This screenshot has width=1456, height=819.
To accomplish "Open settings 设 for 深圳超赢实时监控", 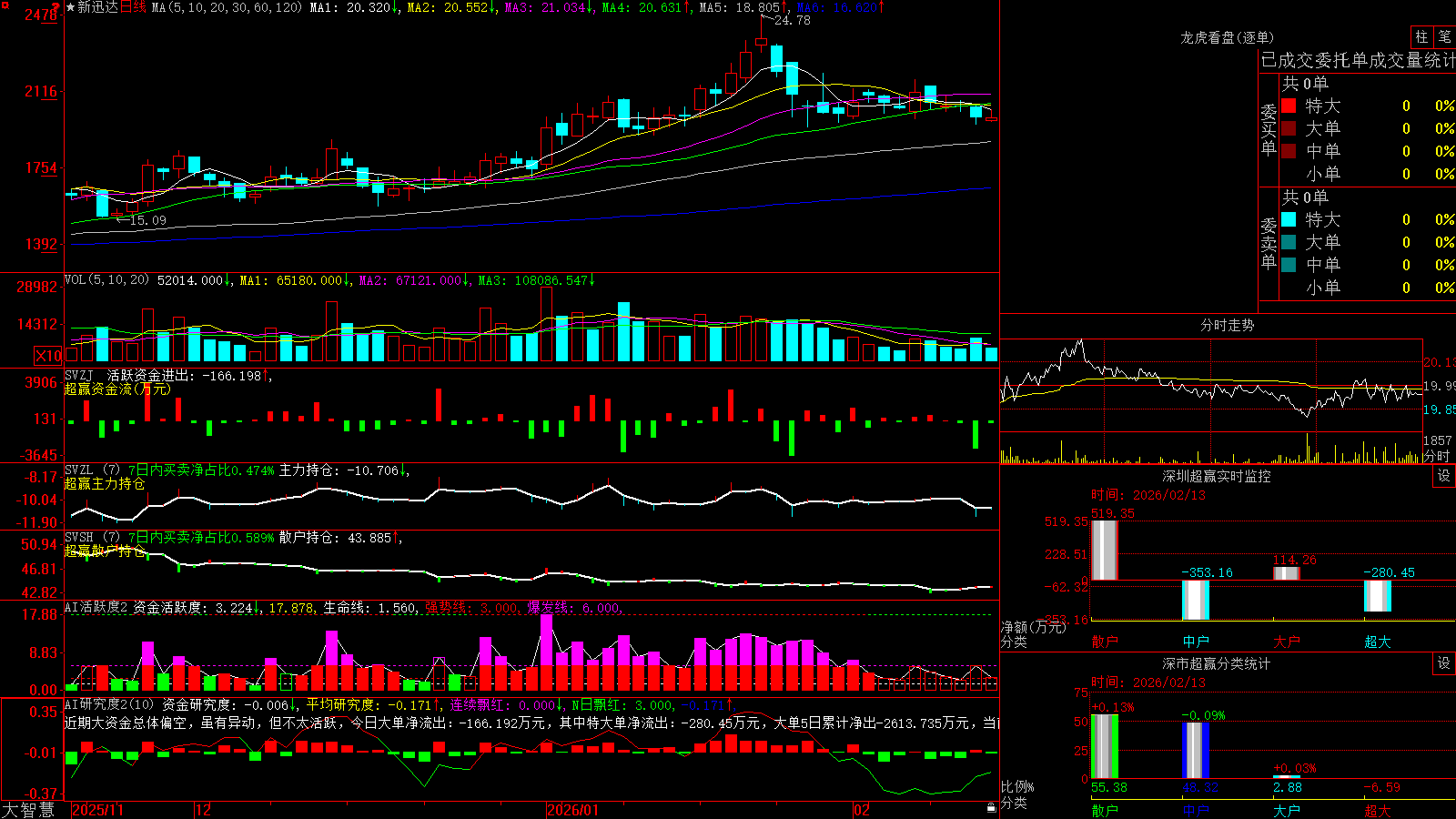I will click(x=1444, y=476).
